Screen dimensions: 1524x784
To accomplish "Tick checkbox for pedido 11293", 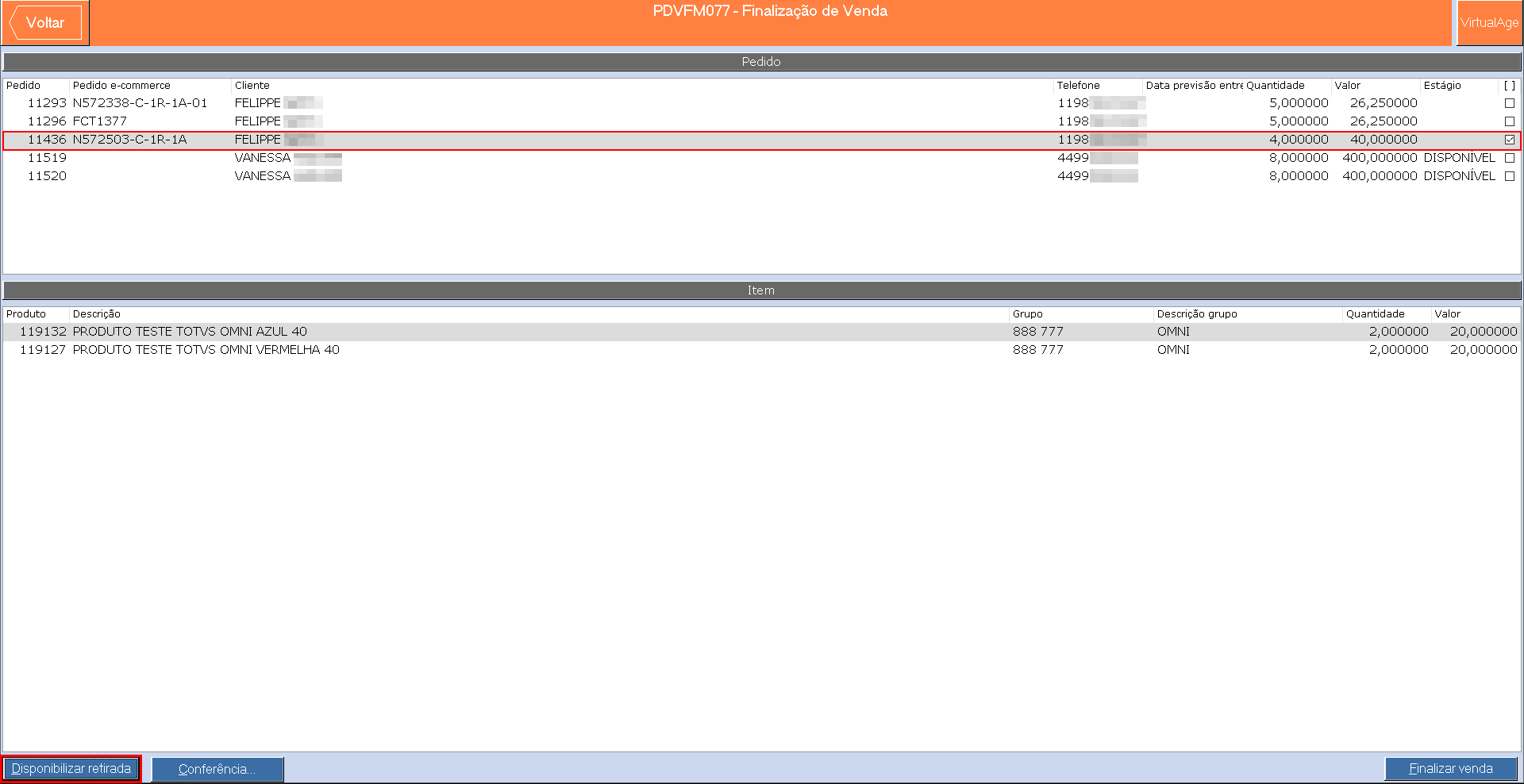I will point(1510,103).
